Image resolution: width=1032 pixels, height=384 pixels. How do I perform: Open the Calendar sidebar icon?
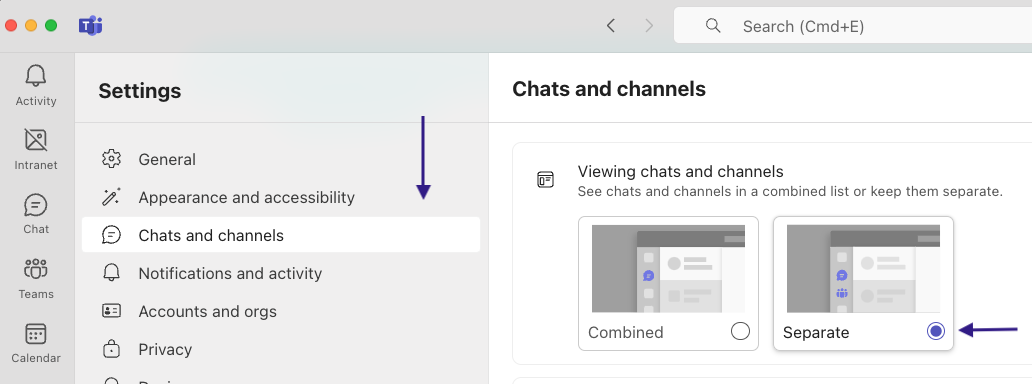coord(36,335)
